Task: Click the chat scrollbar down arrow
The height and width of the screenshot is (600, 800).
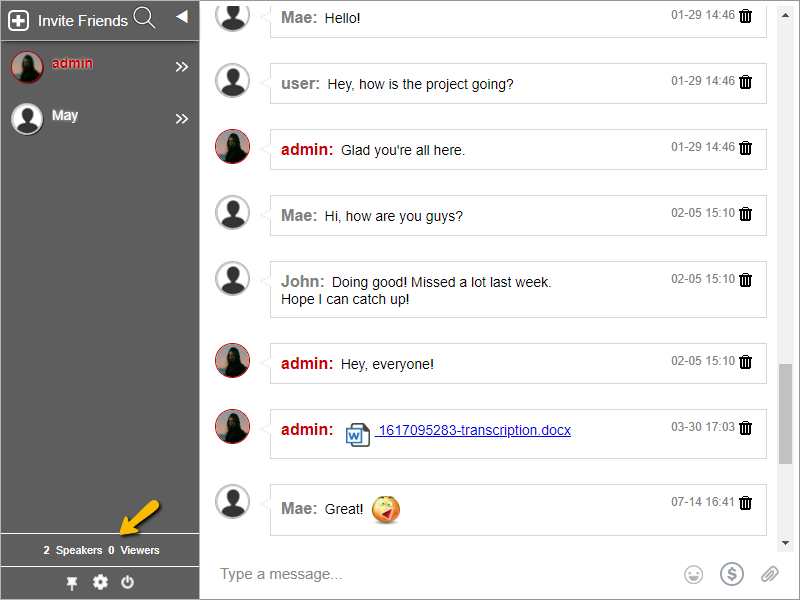Action: [785, 543]
